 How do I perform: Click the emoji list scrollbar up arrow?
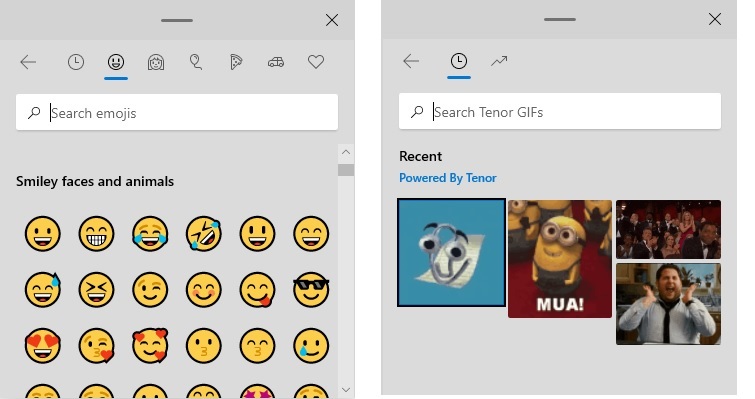[x=346, y=152]
